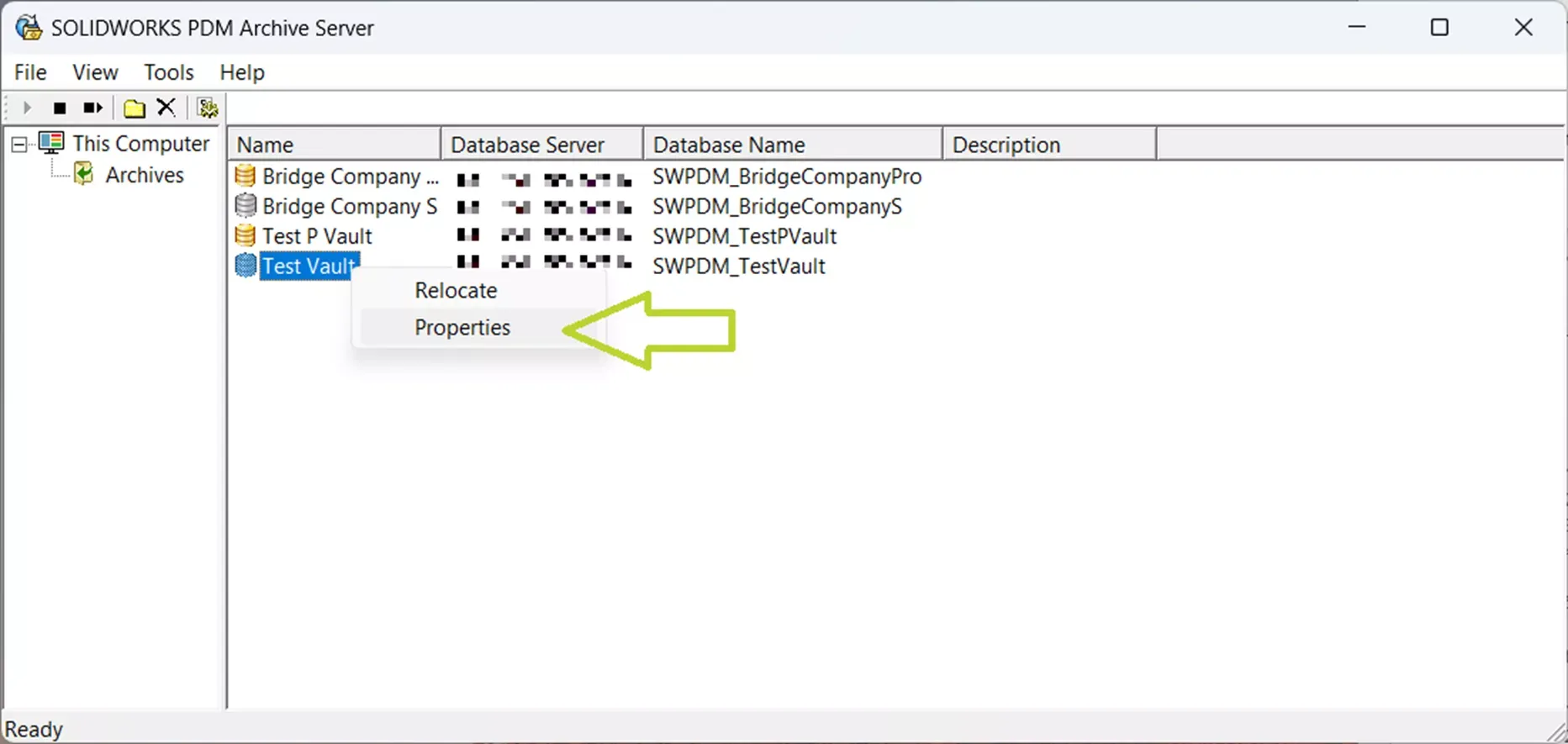Click the This Computer monitor icon

[51, 143]
